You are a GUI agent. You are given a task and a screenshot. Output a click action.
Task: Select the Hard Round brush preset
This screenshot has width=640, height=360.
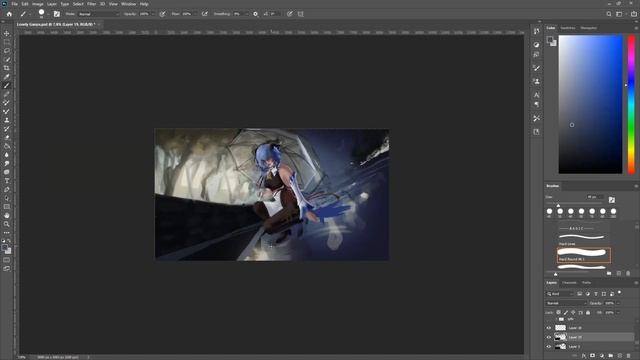(584, 255)
